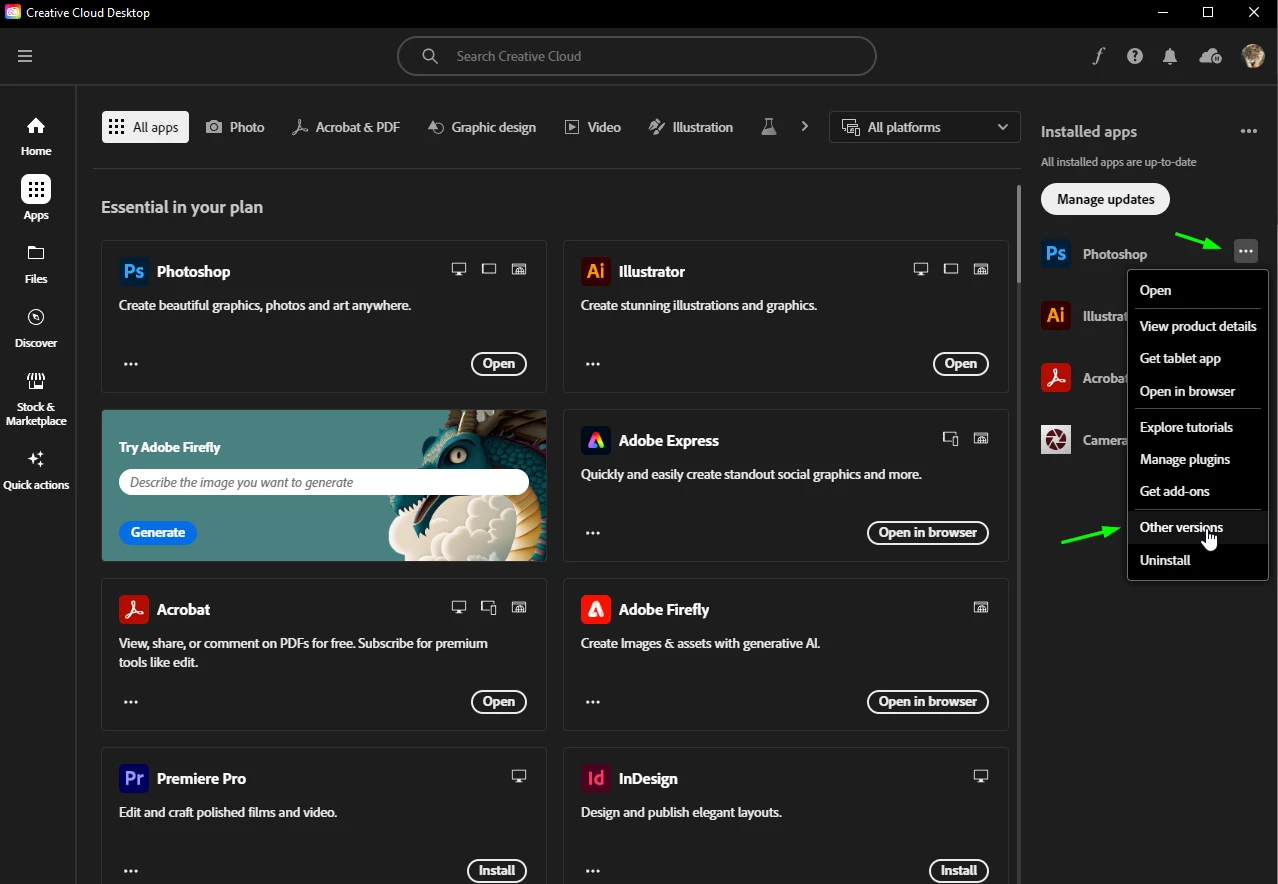
Task: Choose Get add-ons menu item
Action: click(x=1198, y=491)
